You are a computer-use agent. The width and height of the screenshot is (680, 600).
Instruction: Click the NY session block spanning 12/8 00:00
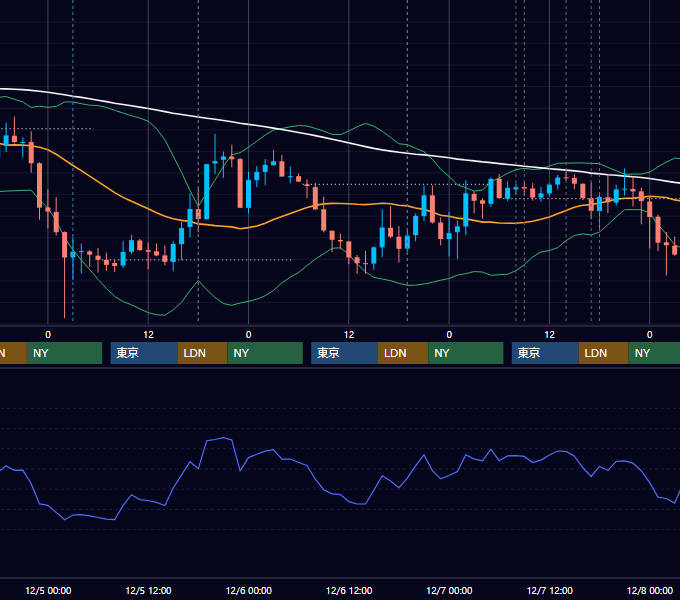point(654,353)
